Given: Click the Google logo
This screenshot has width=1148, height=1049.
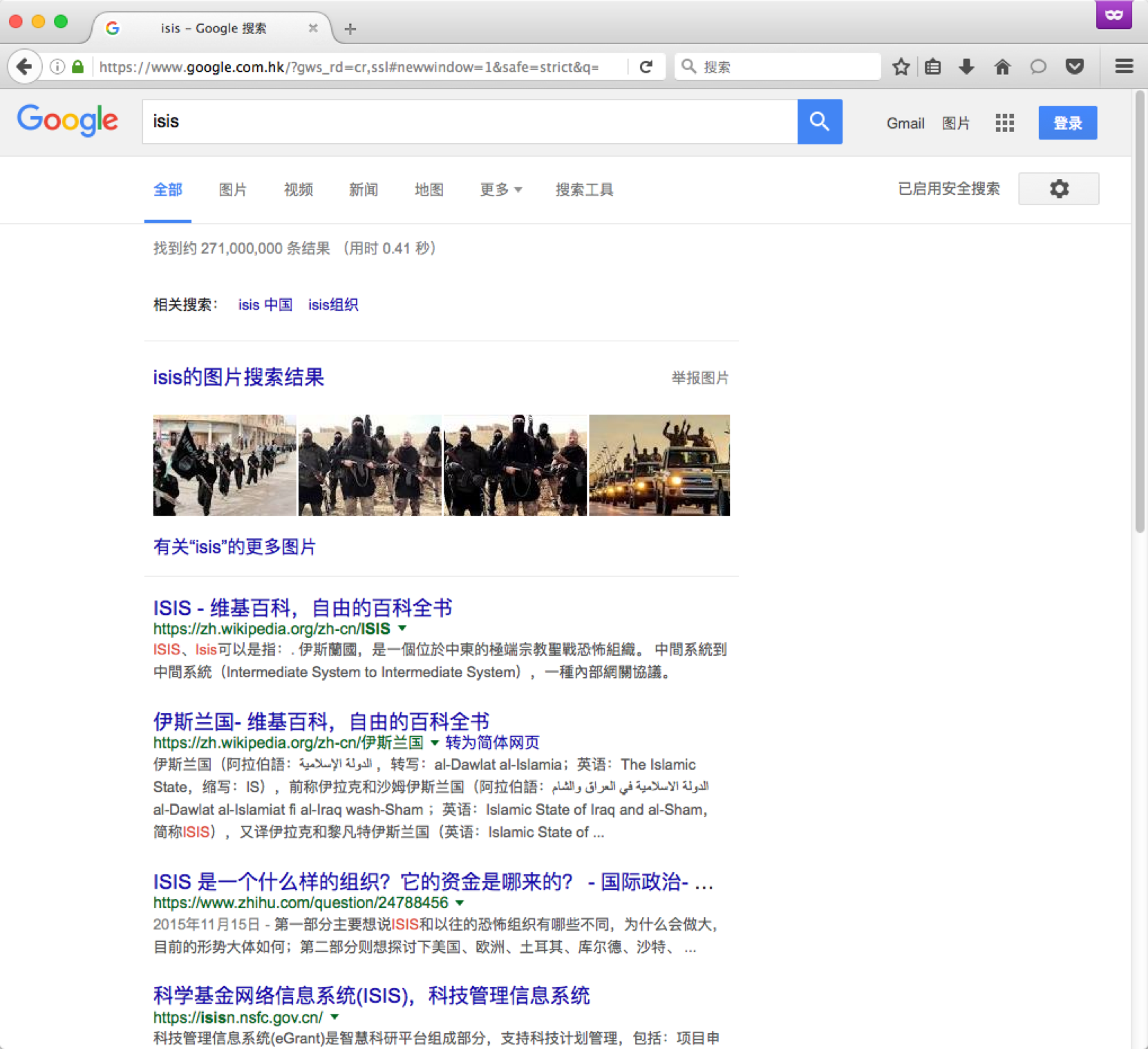Looking at the screenshot, I should coord(68,120).
